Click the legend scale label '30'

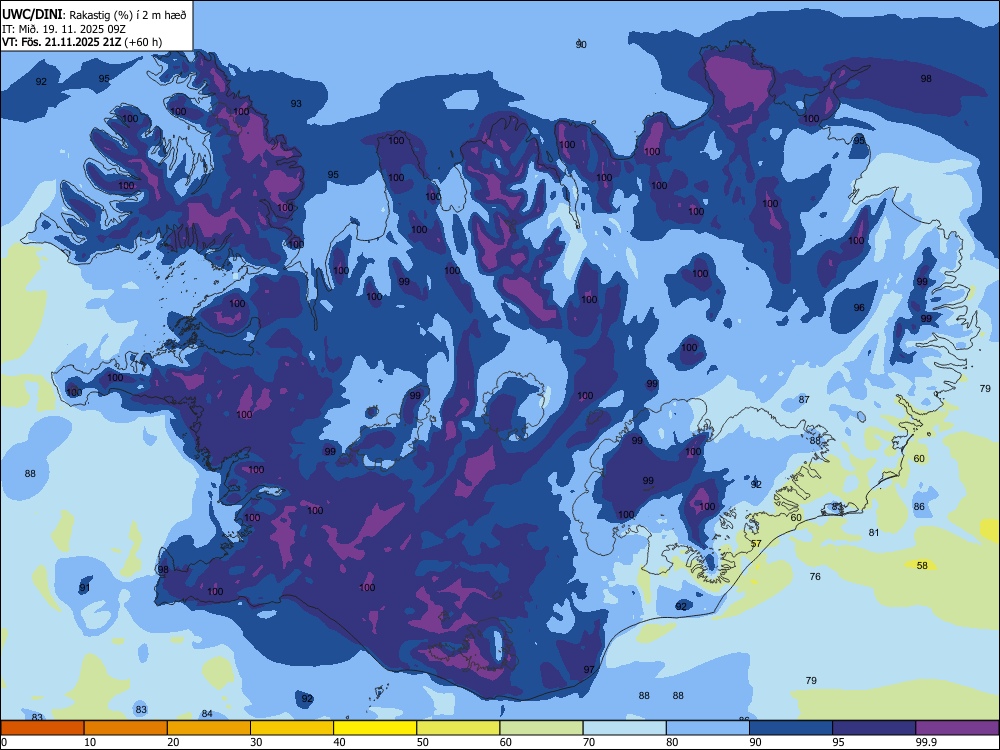[x=256, y=742]
